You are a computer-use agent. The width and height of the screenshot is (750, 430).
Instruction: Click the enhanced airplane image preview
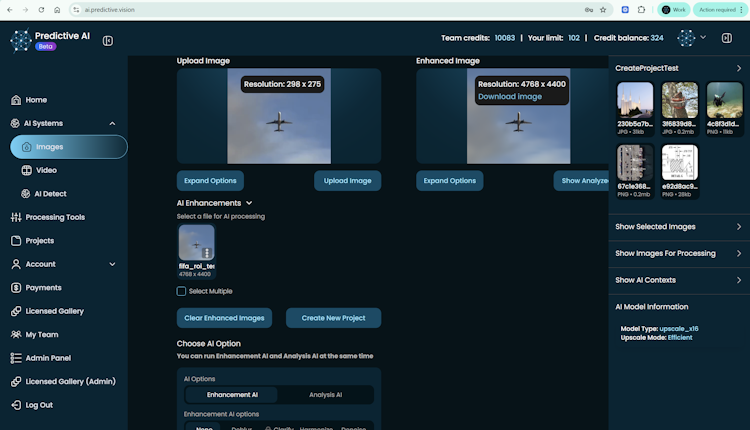click(x=518, y=116)
